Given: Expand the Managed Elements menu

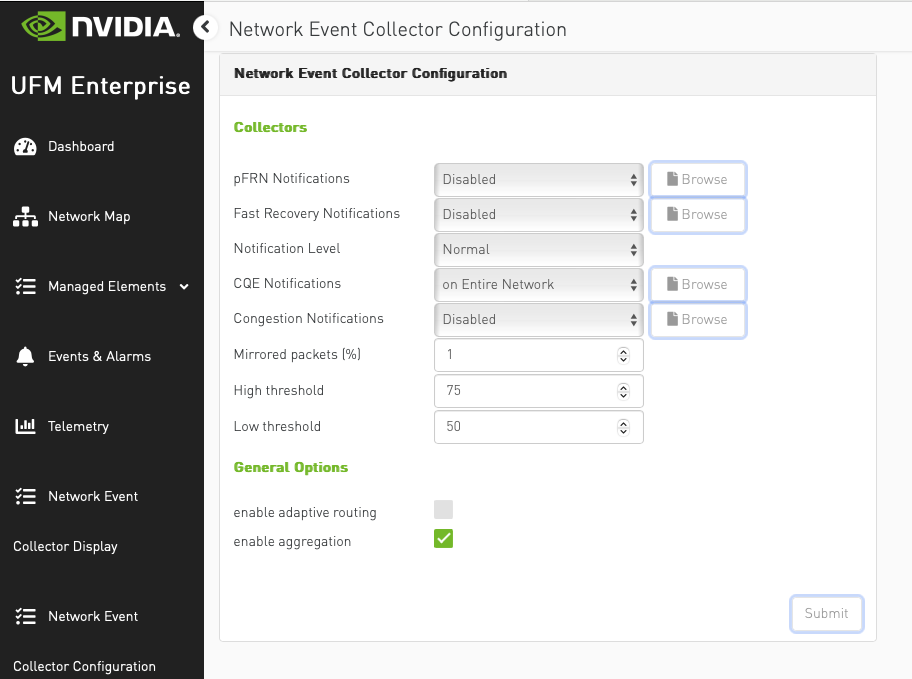Looking at the screenshot, I should pyautogui.click(x=181, y=286).
